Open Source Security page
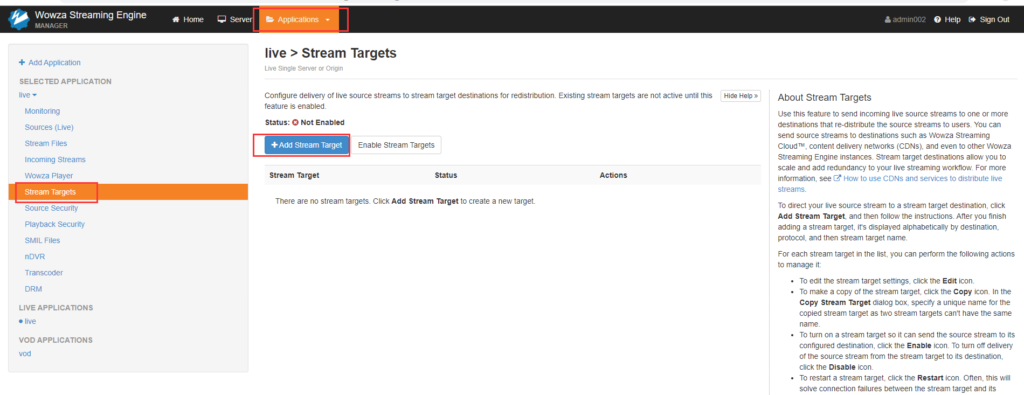This screenshot has height=395, width=1024. 52,208
